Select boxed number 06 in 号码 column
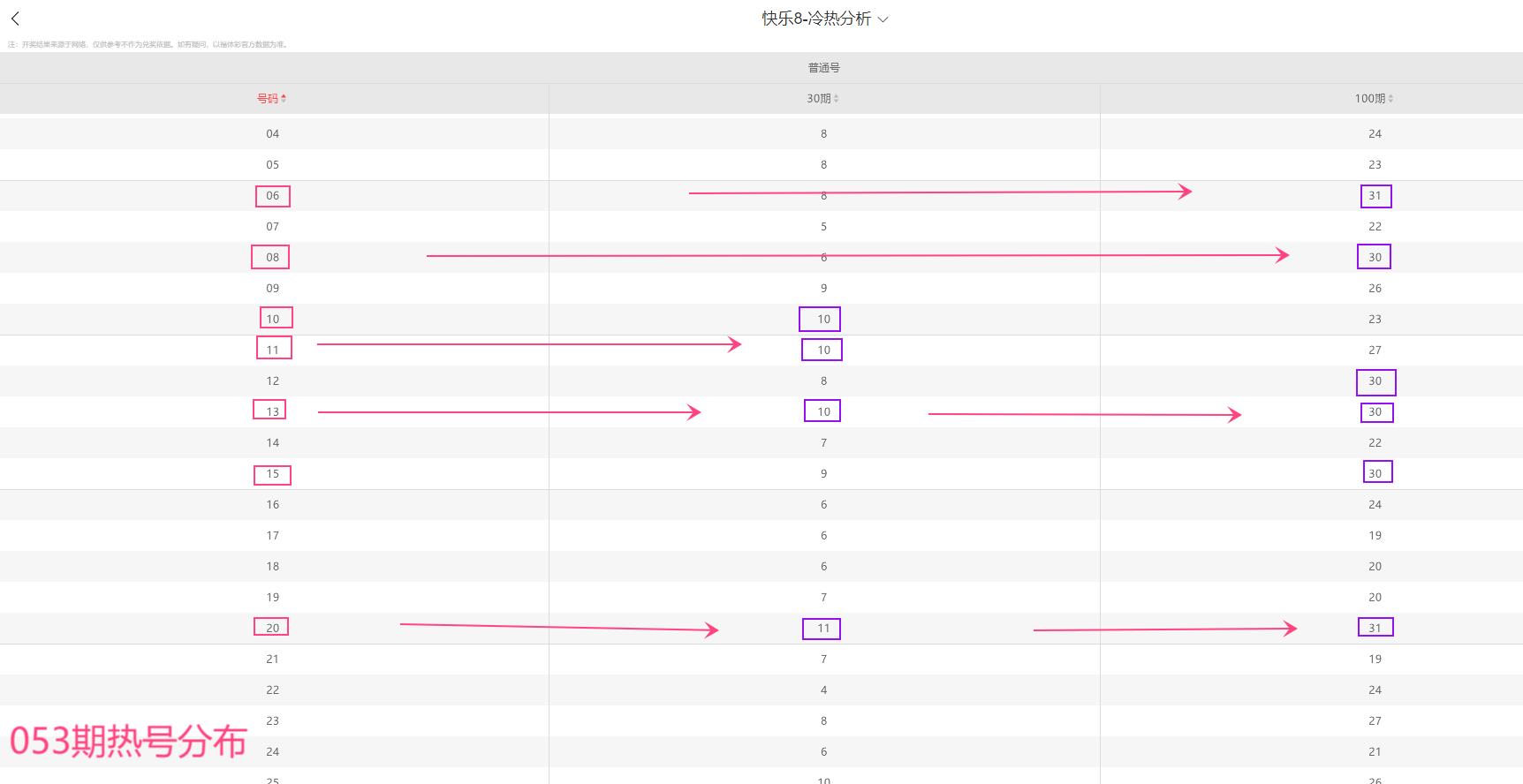The height and width of the screenshot is (784, 1523). click(x=272, y=196)
